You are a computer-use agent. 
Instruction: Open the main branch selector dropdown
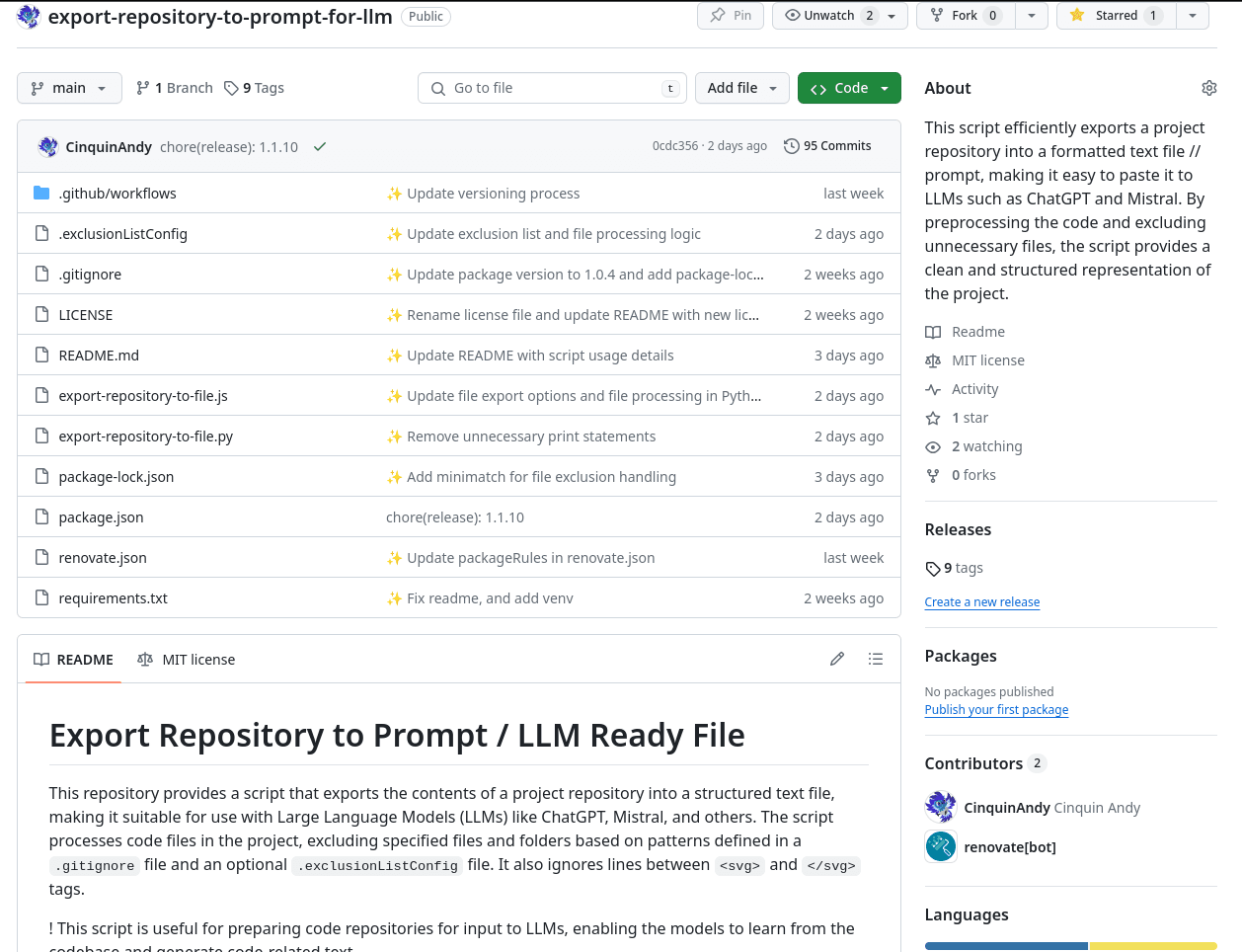(x=69, y=88)
